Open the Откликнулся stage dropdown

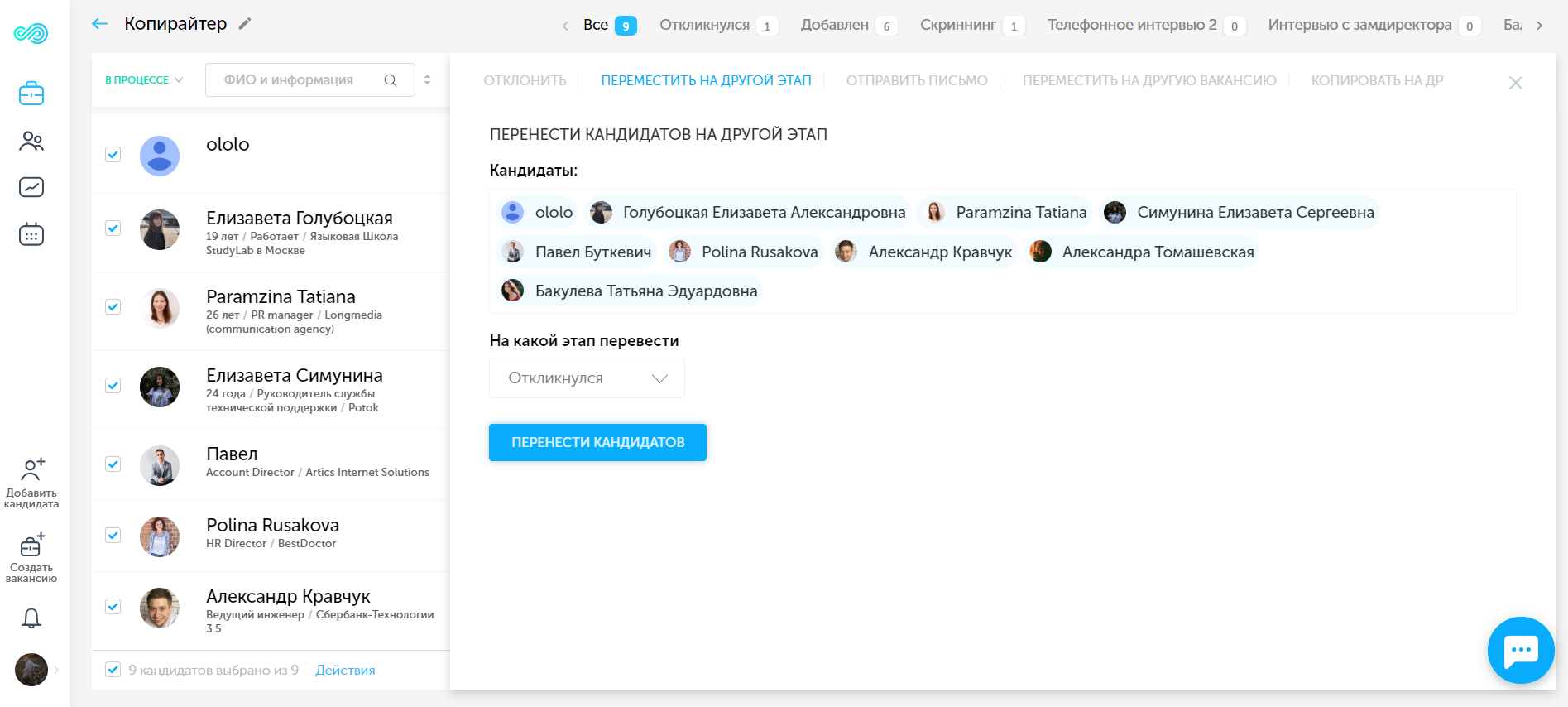click(x=587, y=378)
